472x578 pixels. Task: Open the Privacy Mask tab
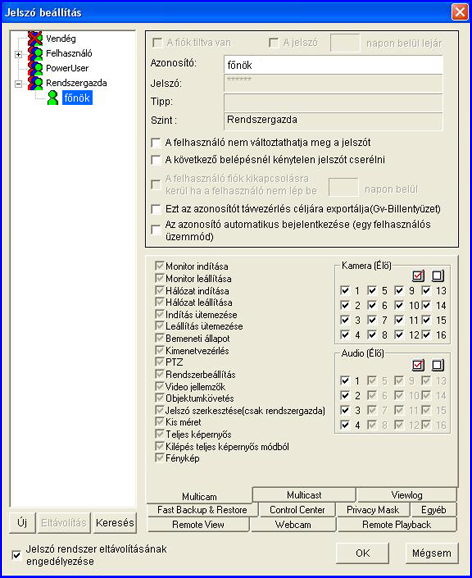pos(373,510)
